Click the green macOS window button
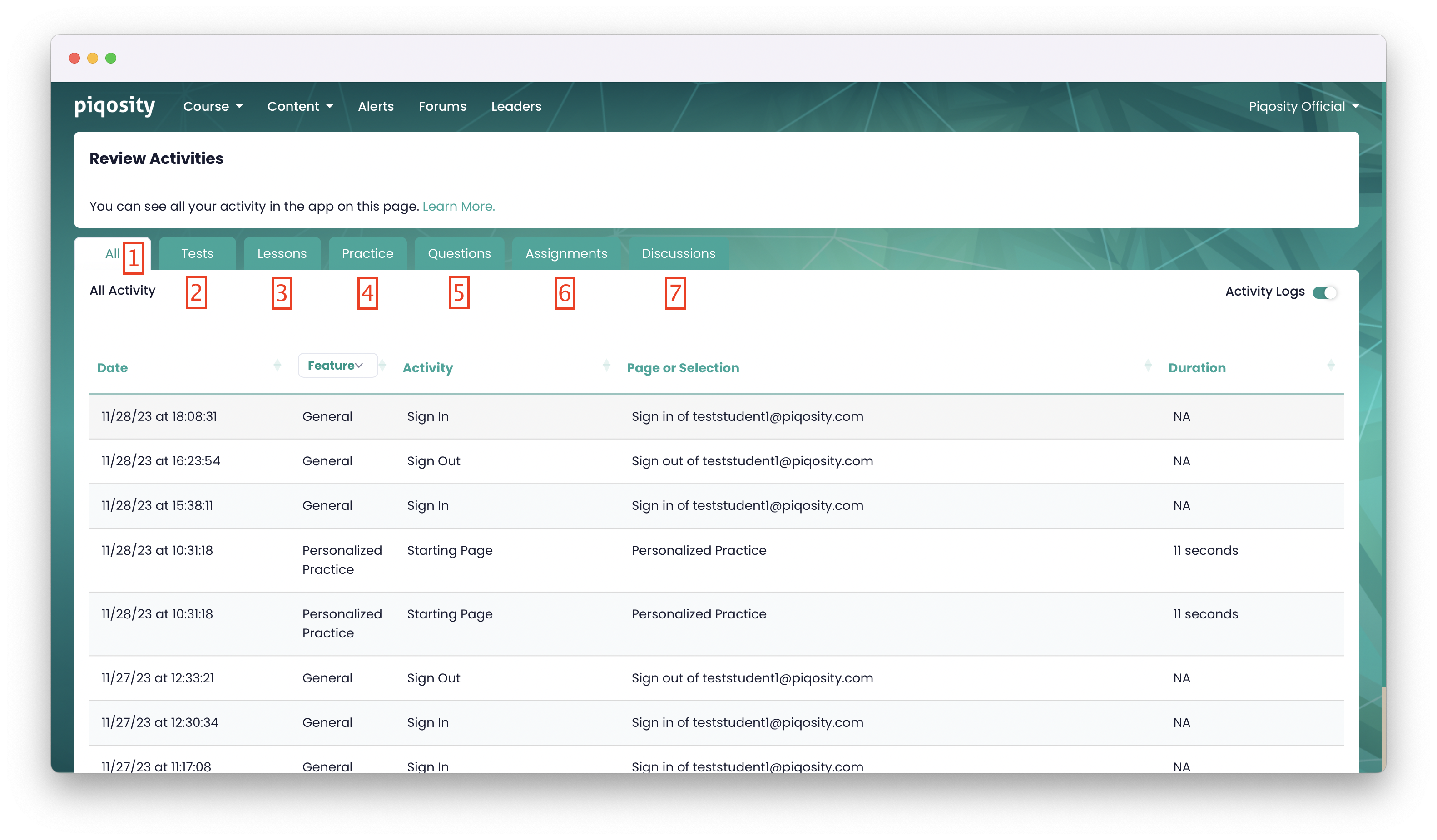Viewport: 1437px width, 840px height. pyautogui.click(x=111, y=58)
